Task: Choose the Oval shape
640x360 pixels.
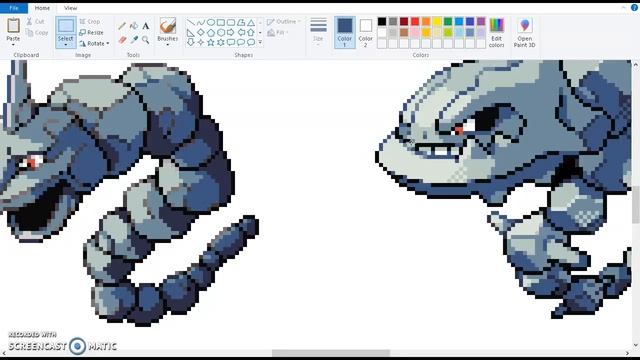Action: click(211, 22)
